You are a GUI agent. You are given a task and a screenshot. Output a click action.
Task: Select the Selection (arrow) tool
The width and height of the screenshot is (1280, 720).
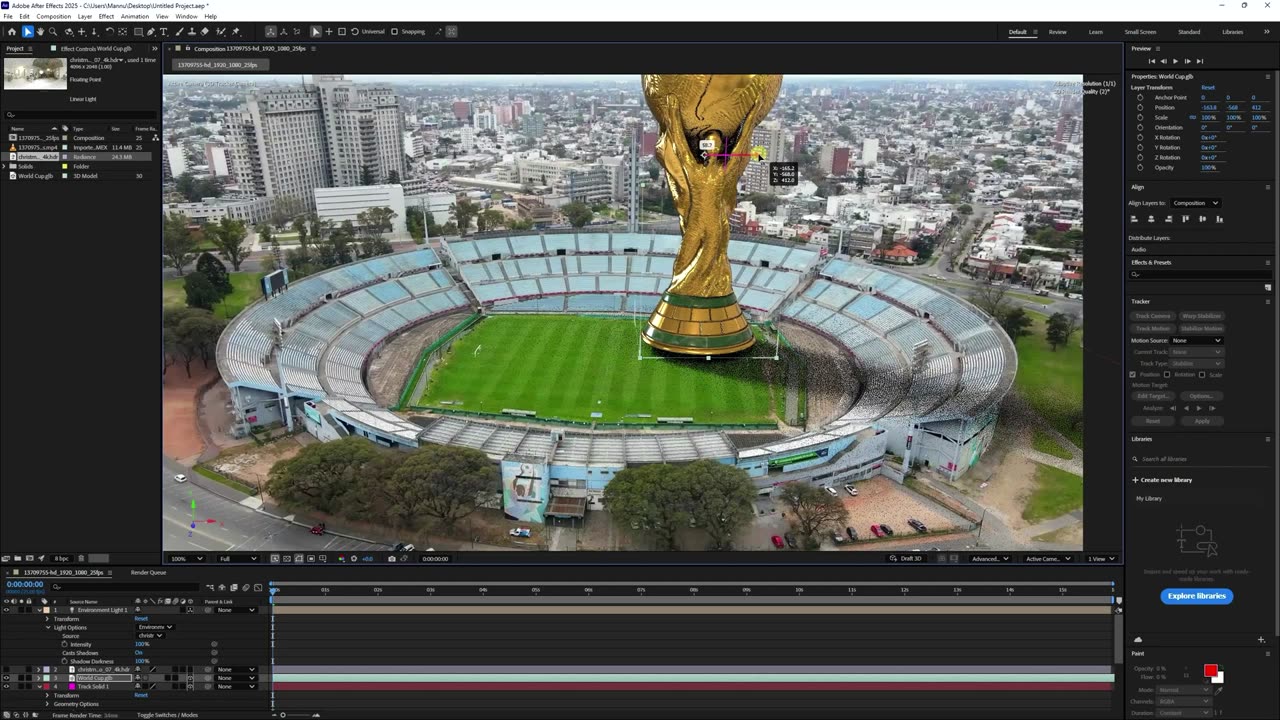point(27,32)
